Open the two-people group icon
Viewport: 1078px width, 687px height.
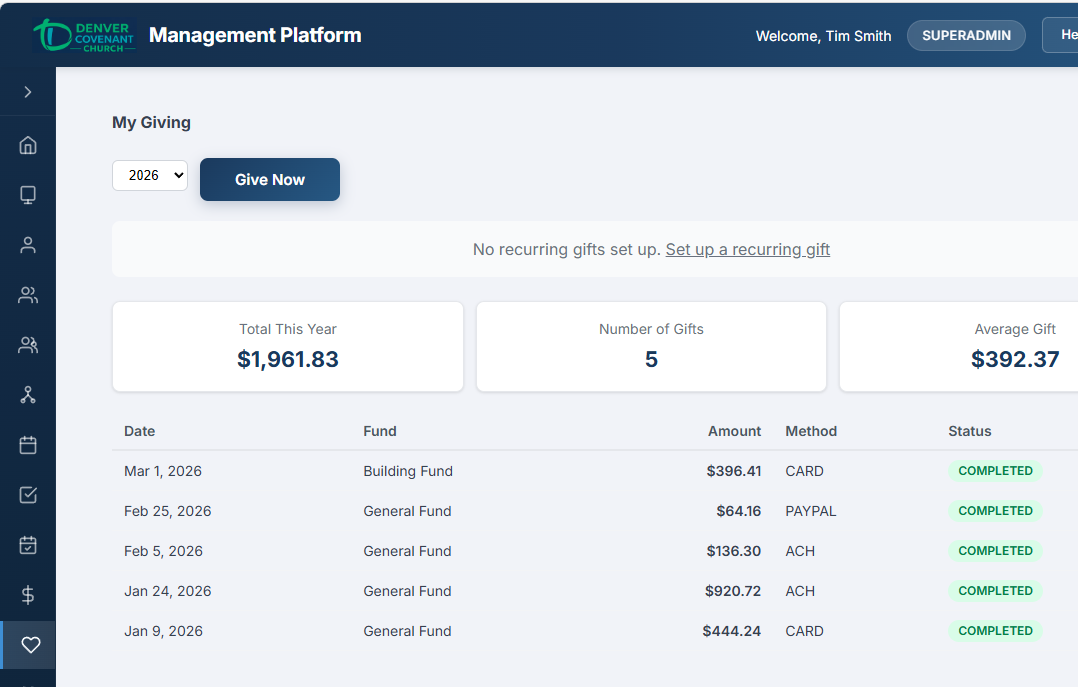[28, 295]
